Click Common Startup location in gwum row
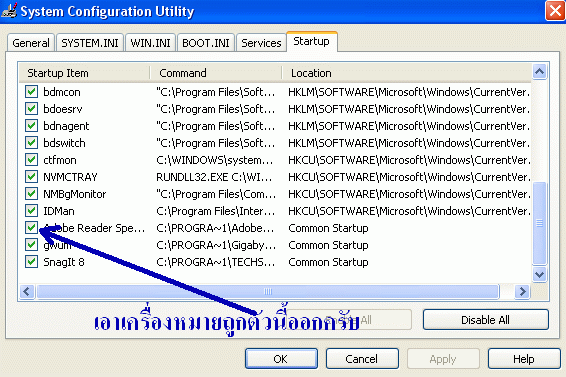This screenshot has width=566, height=377. click(x=328, y=245)
